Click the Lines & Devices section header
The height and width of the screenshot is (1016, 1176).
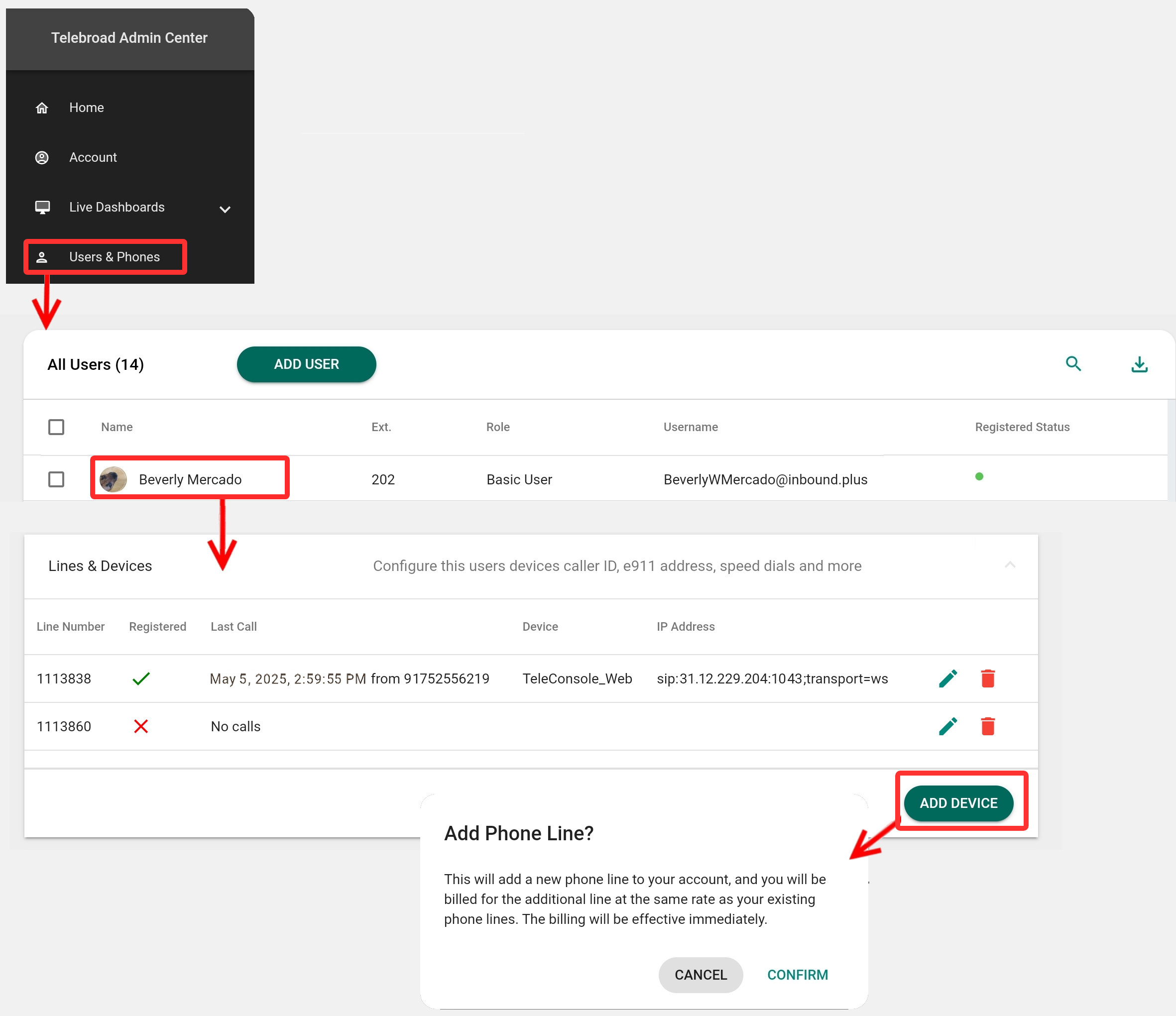tap(100, 566)
